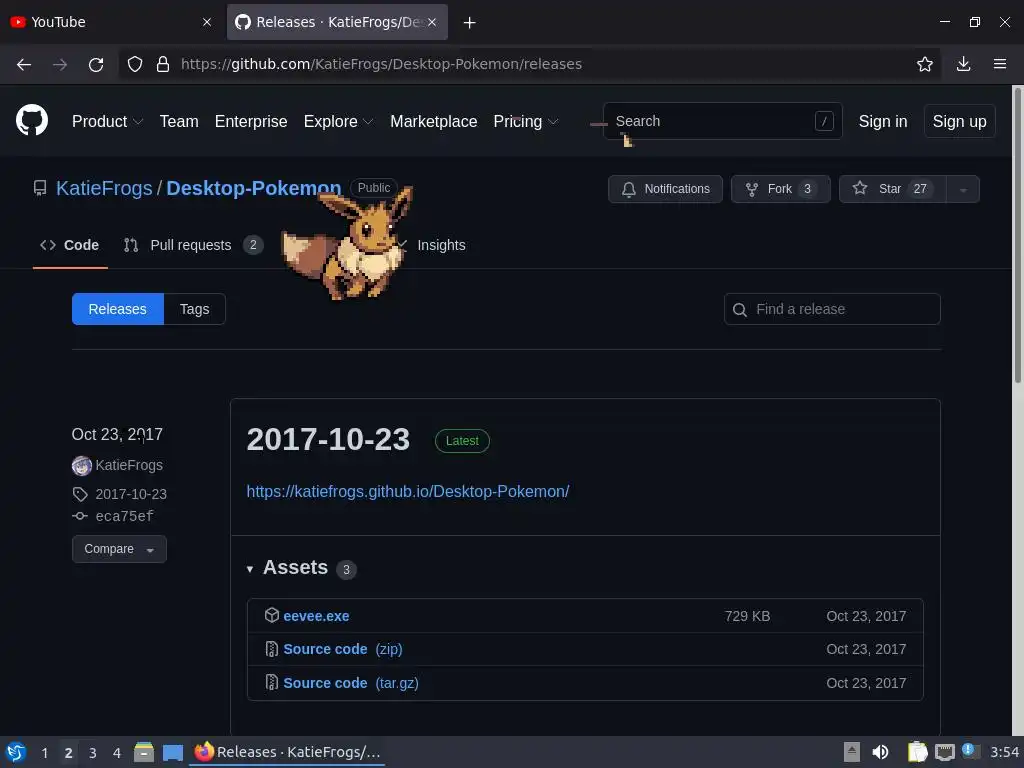The image size is (1024, 768).
Task: Click the Sign up button
Action: coord(959,121)
